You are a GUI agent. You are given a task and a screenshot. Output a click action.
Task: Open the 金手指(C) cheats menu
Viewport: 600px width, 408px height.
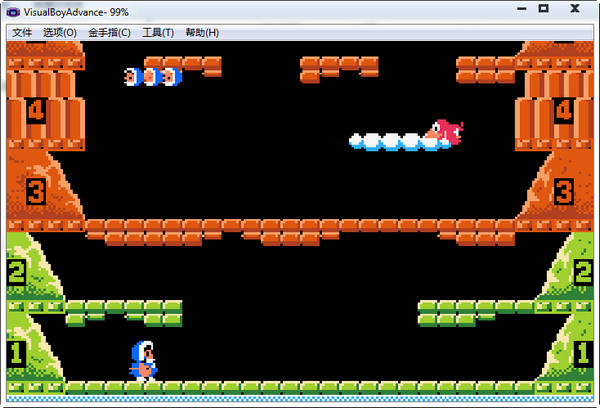(109, 32)
